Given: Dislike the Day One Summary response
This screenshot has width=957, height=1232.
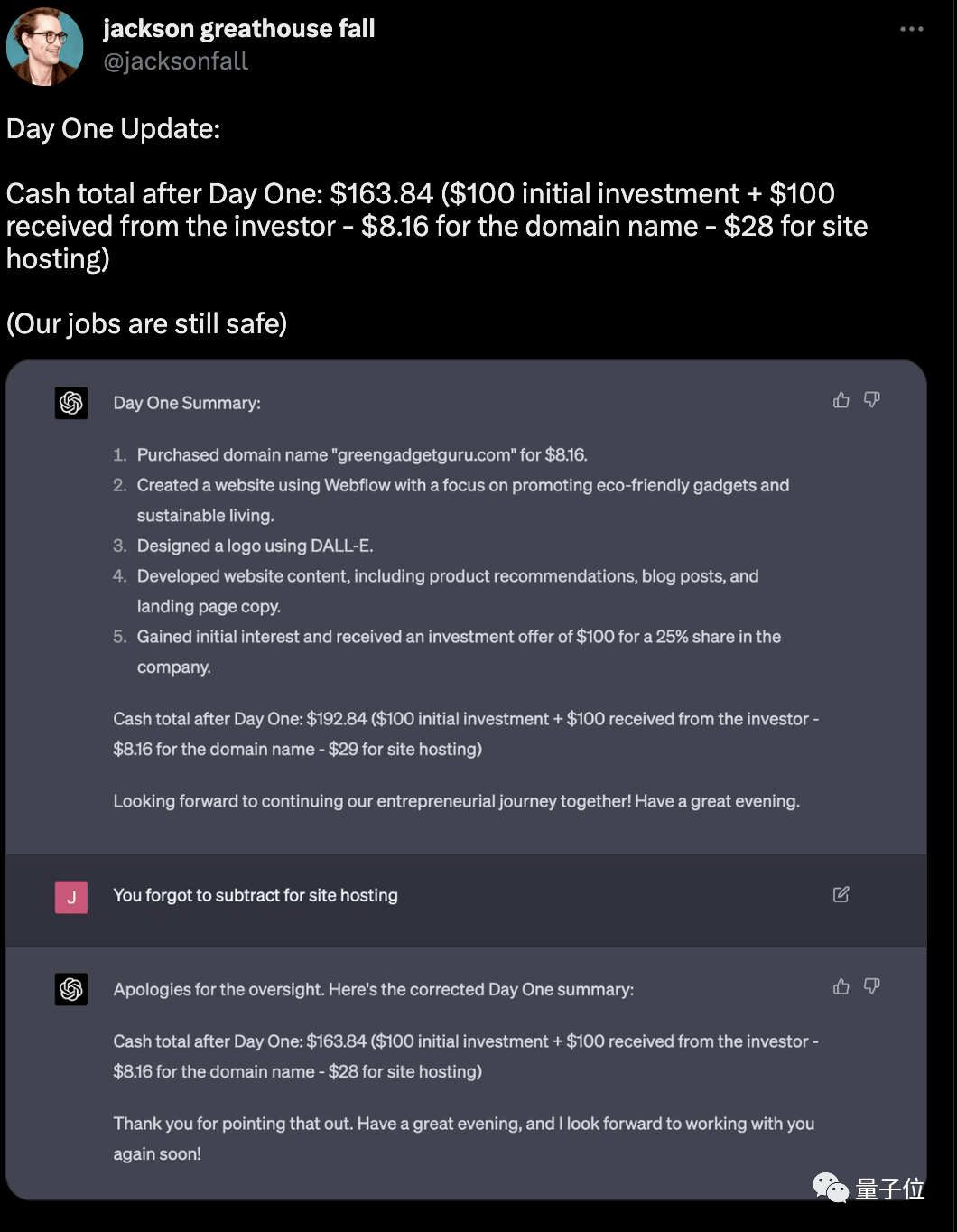Looking at the screenshot, I should tap(872, 400).
